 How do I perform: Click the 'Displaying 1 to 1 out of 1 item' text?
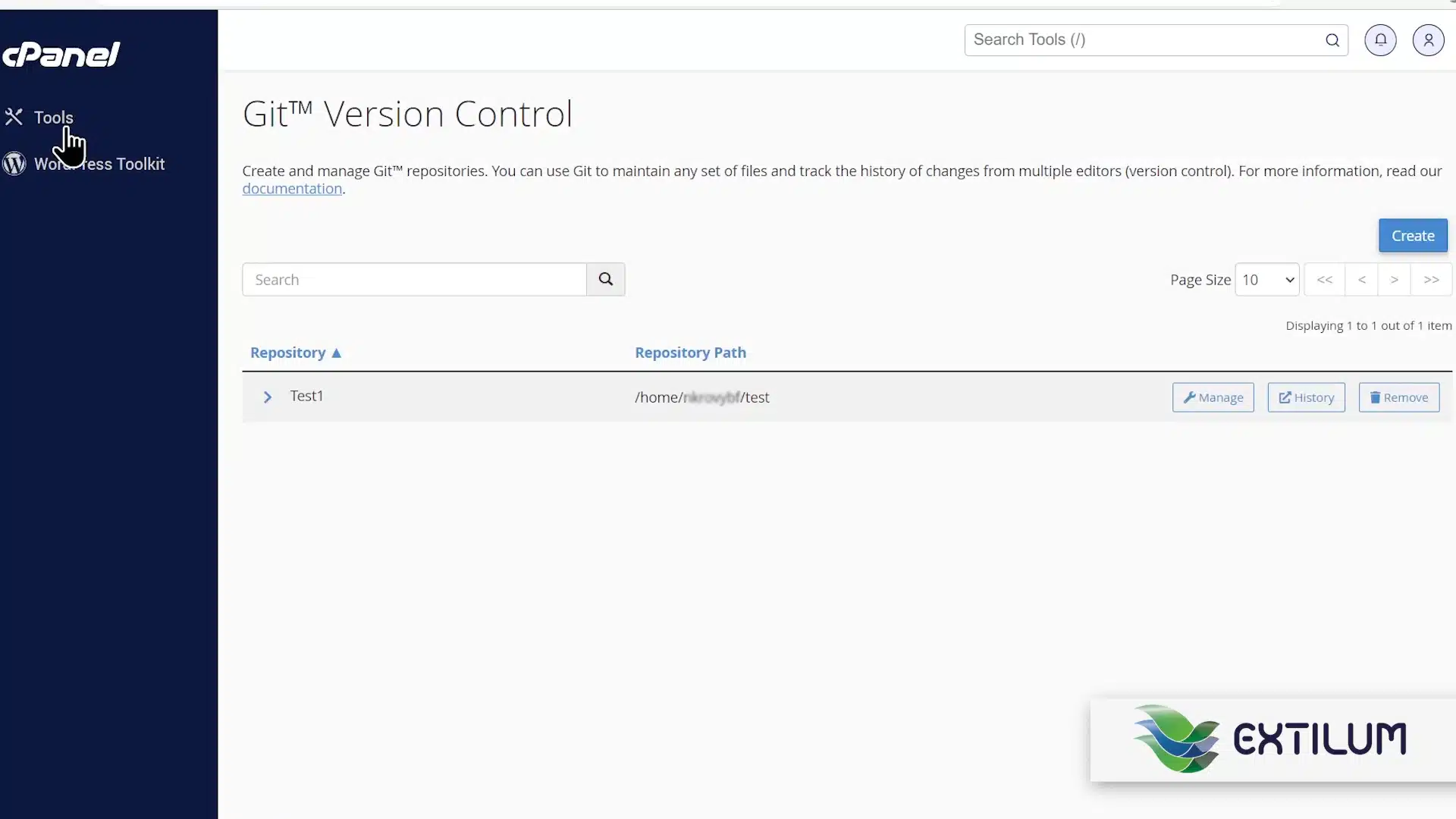tap(1368, 325)
